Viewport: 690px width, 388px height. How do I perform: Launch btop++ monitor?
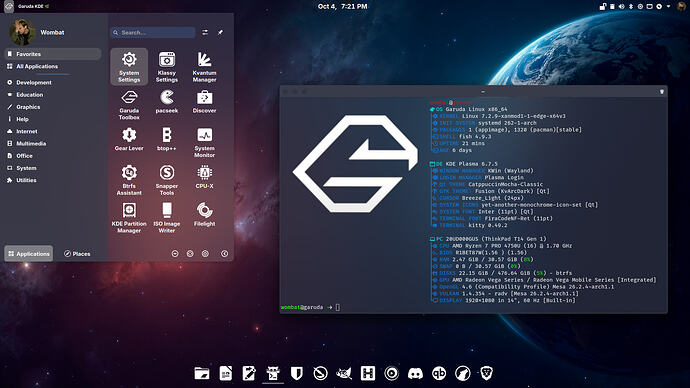point(167,139)
